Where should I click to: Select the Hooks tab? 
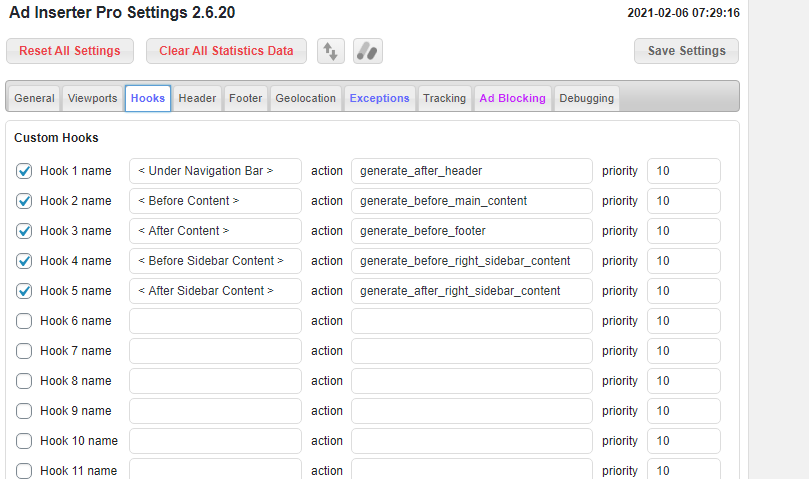pyautogui.click(x=148, y=98)
